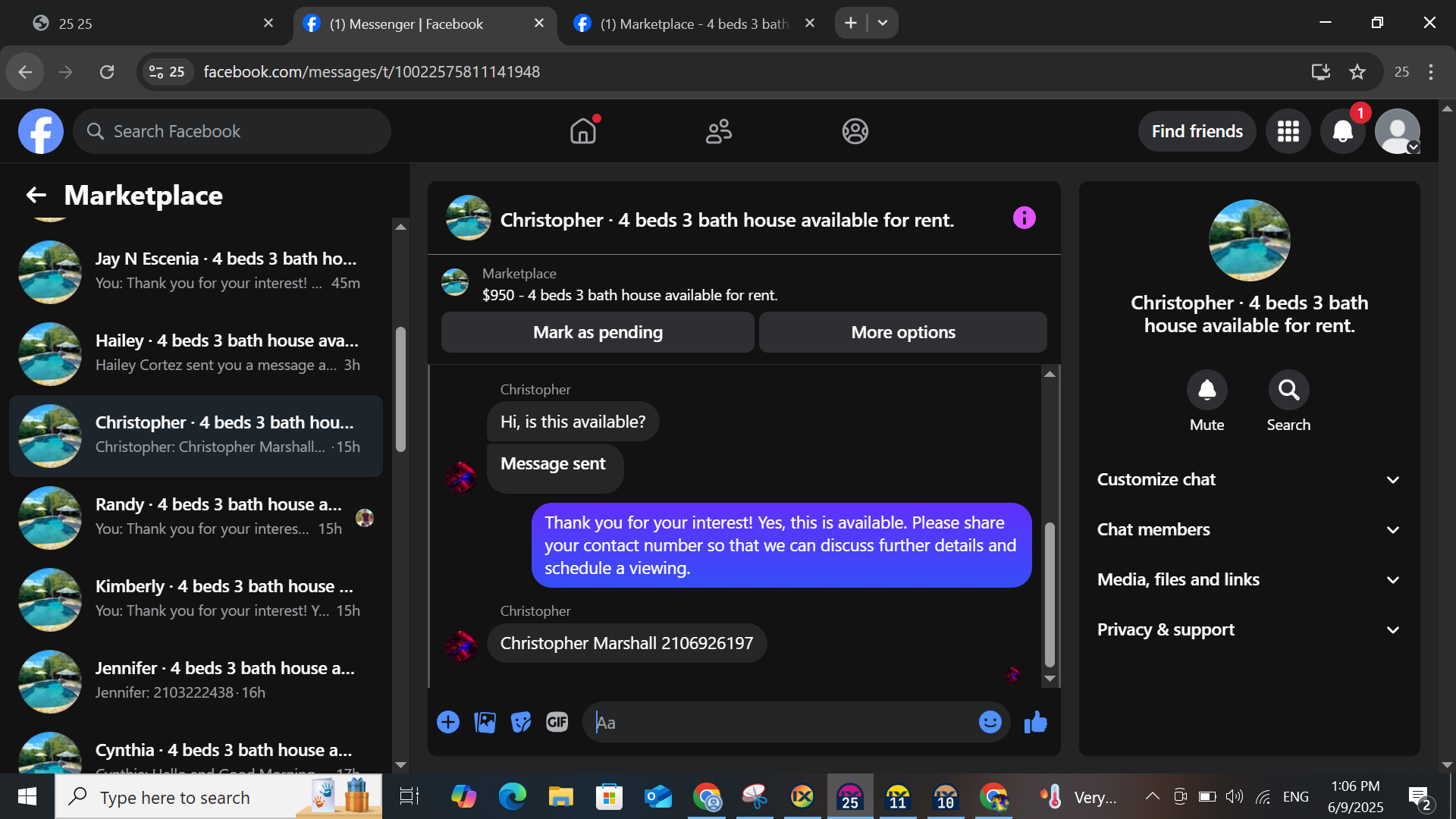The height and width of the screenshot is (819, 1456).
Task: Open the notifications bell in the header
Action: pos(1343,131)
